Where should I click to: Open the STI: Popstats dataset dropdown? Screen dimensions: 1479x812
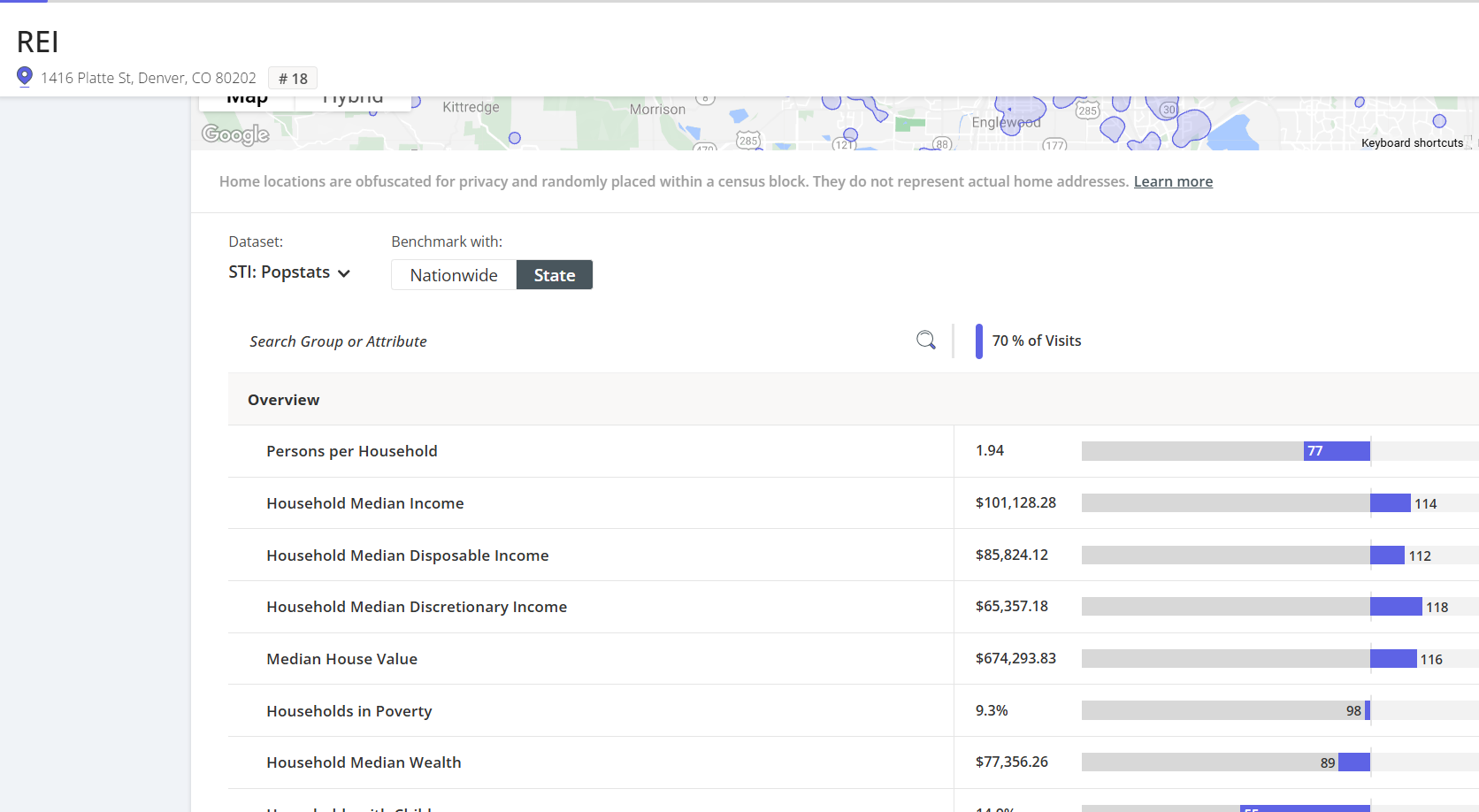pos(289,272)
